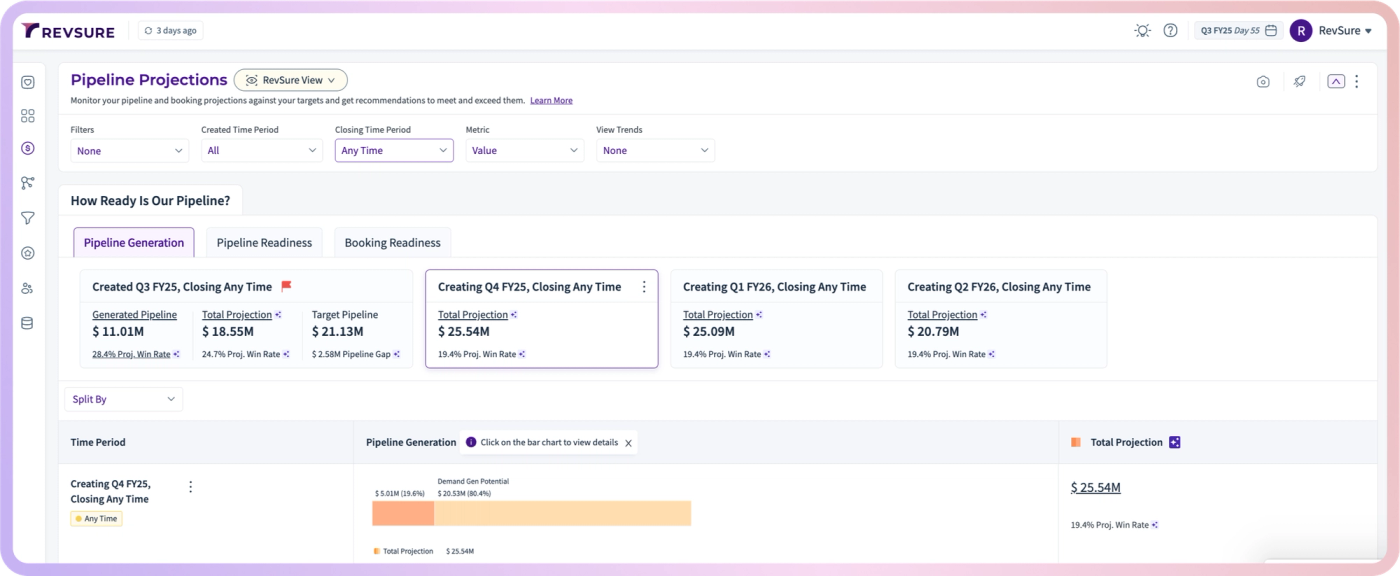Click Total Projection link in Creating Q1 FY26 card
Screen dimensions: 1400x576
(x=718, y=314)
